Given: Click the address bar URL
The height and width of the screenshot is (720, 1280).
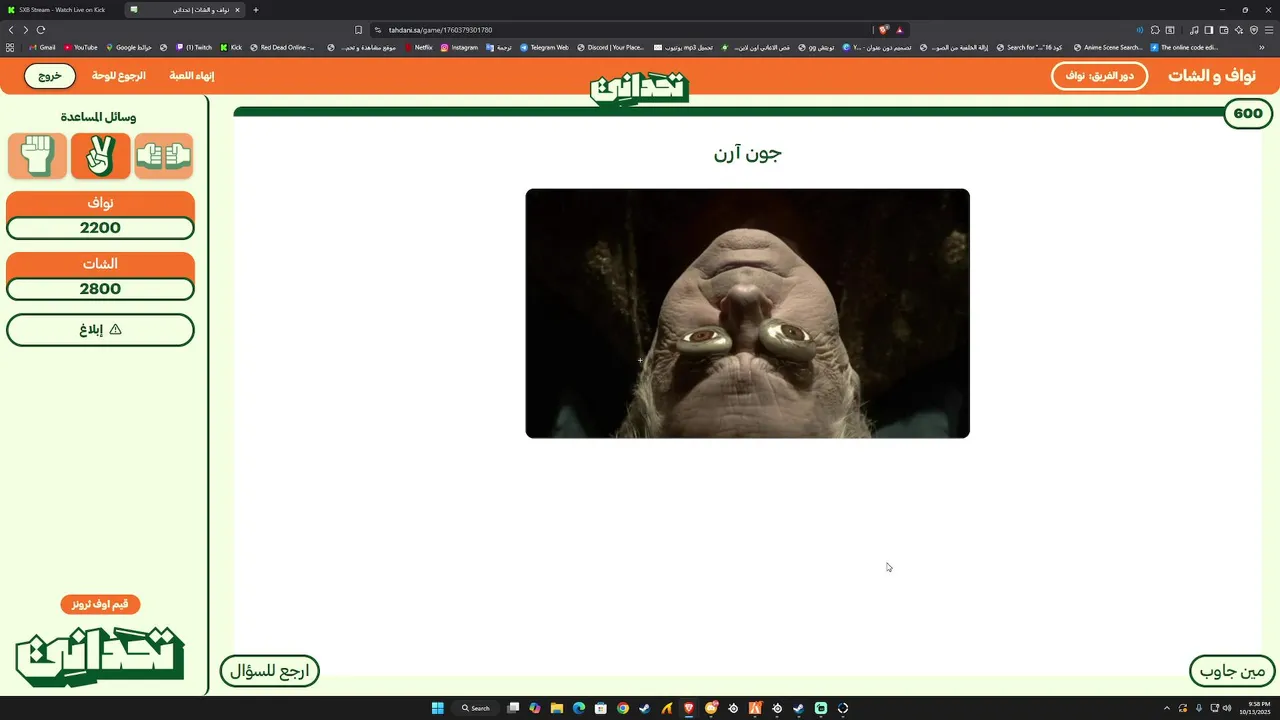Looking at the screenshot, I should [x=440, y=30].
